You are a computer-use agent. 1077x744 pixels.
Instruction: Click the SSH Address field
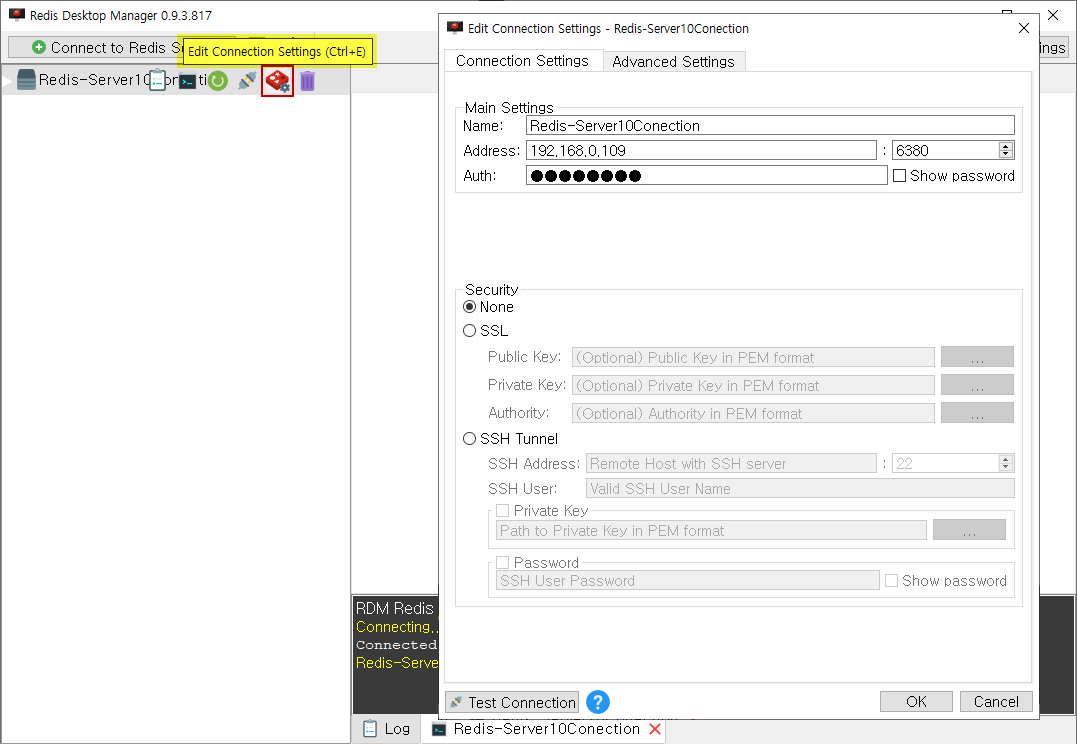point(732,464)
